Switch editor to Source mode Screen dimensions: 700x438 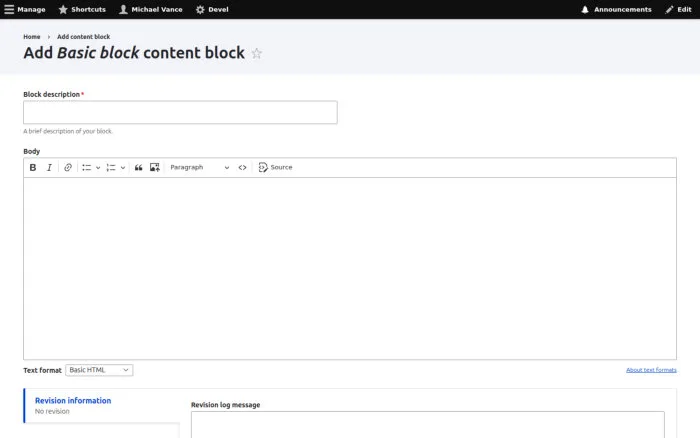[275, 167]
